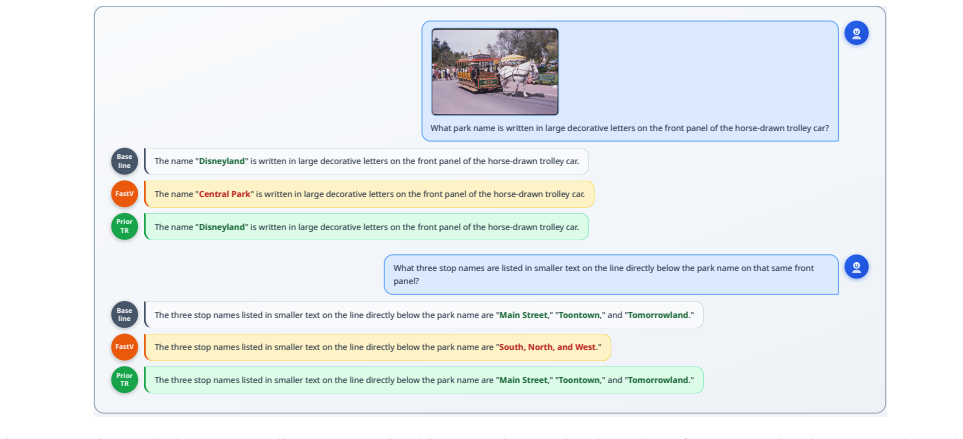The width and height of the screenshot is (963, 439).
Task: Select the Baseline answer mentioning Disneyland
Action: [x=367, y=161]
